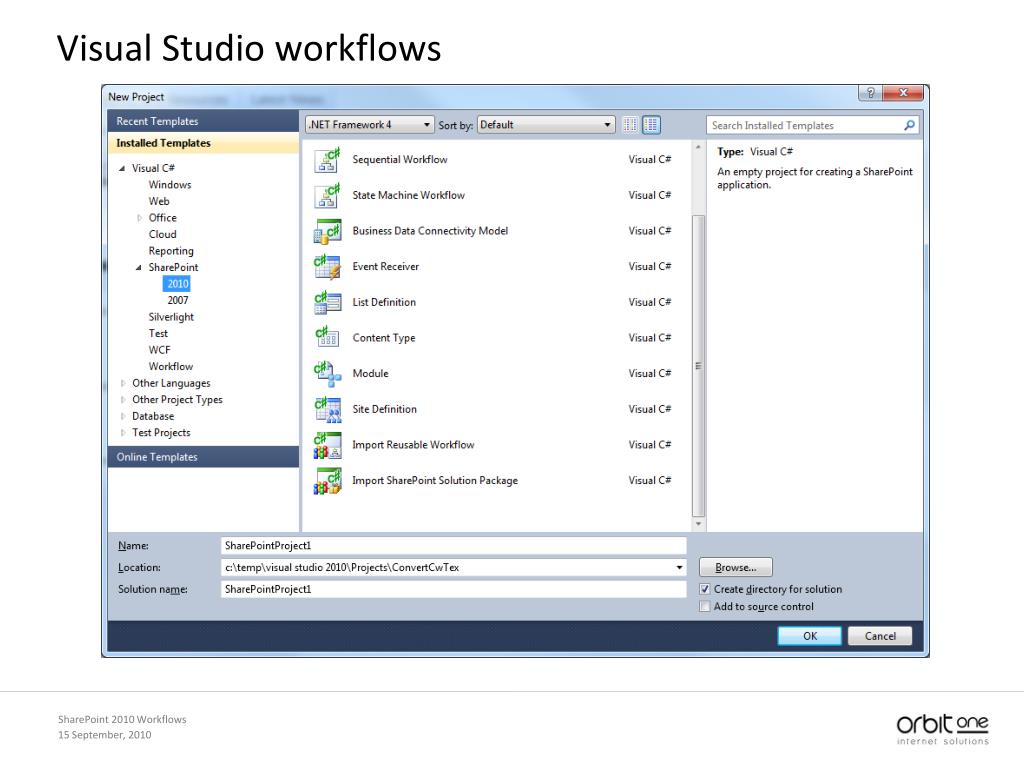Select the Reporting category

pos(171,251)
